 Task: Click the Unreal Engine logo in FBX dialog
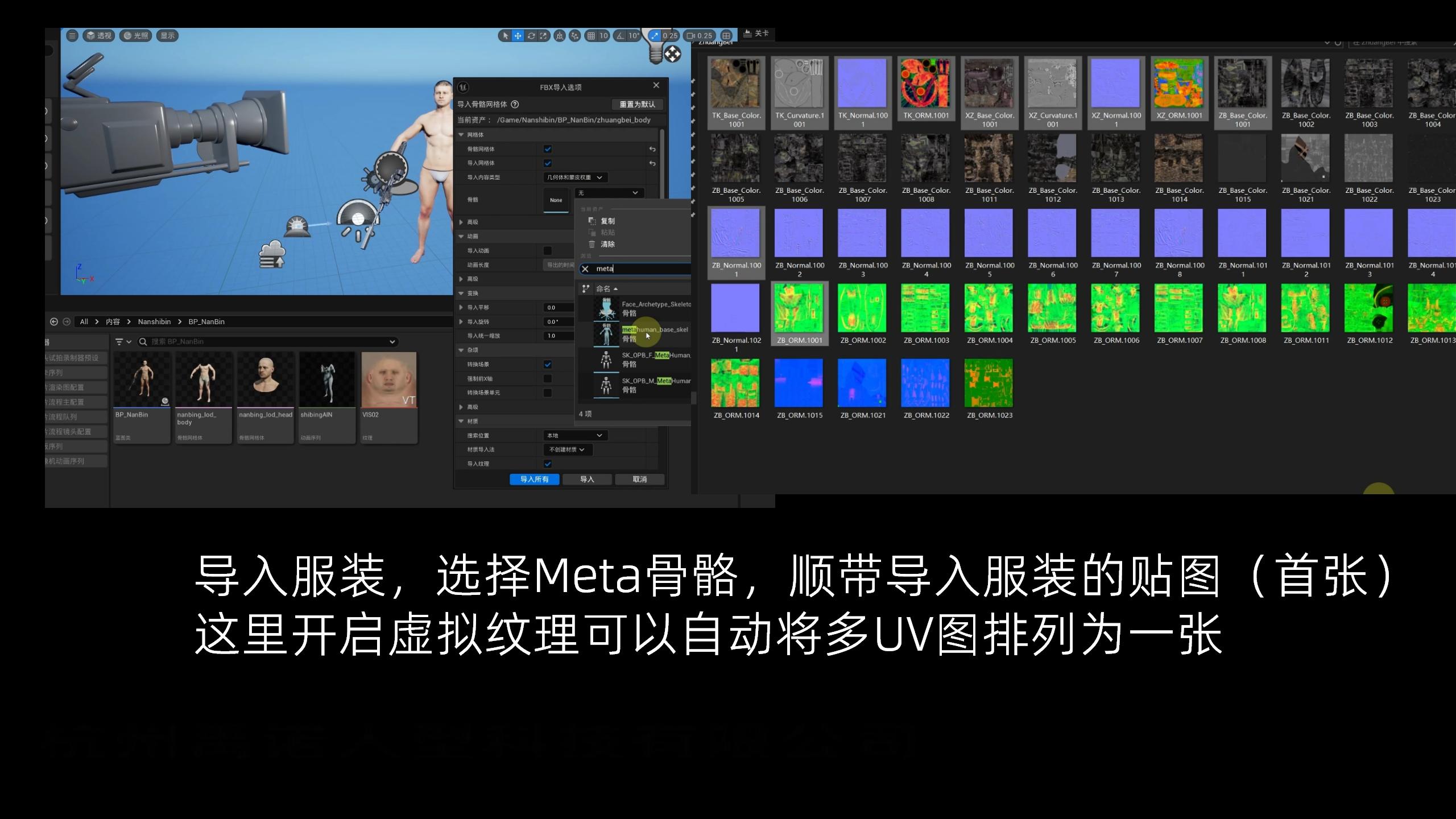coord(463,87)
